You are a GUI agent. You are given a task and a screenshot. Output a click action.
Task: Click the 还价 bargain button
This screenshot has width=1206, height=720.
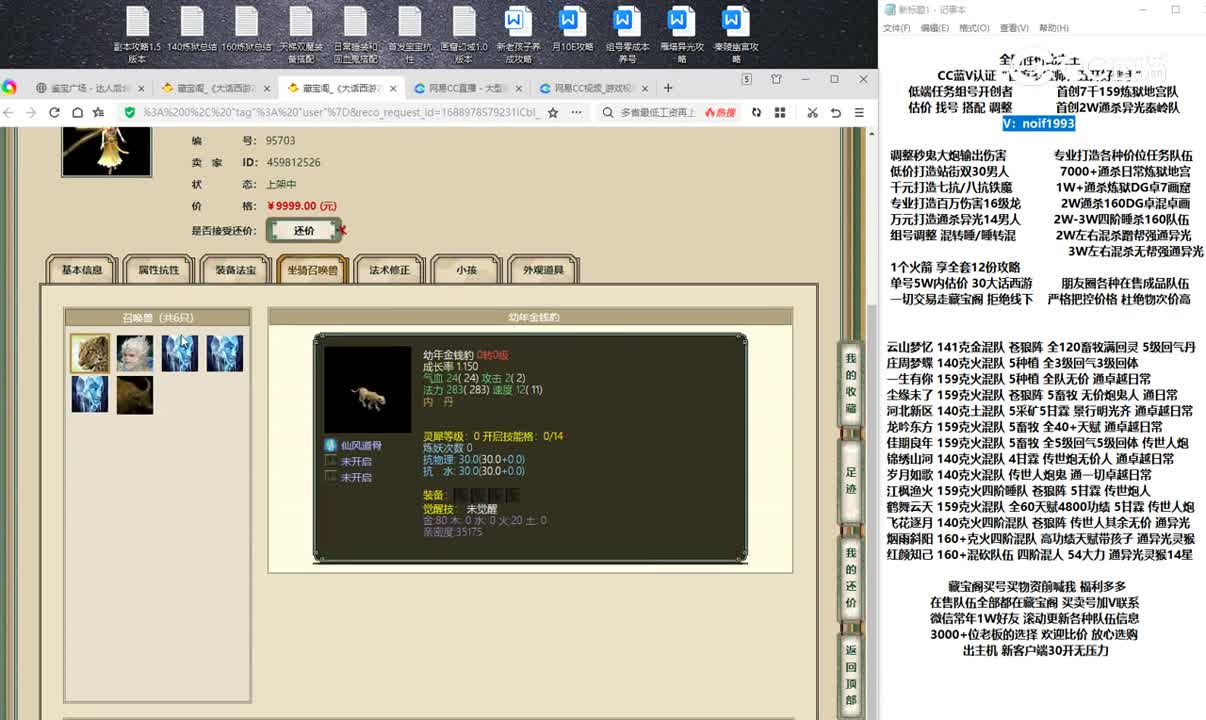pos(304,230)
